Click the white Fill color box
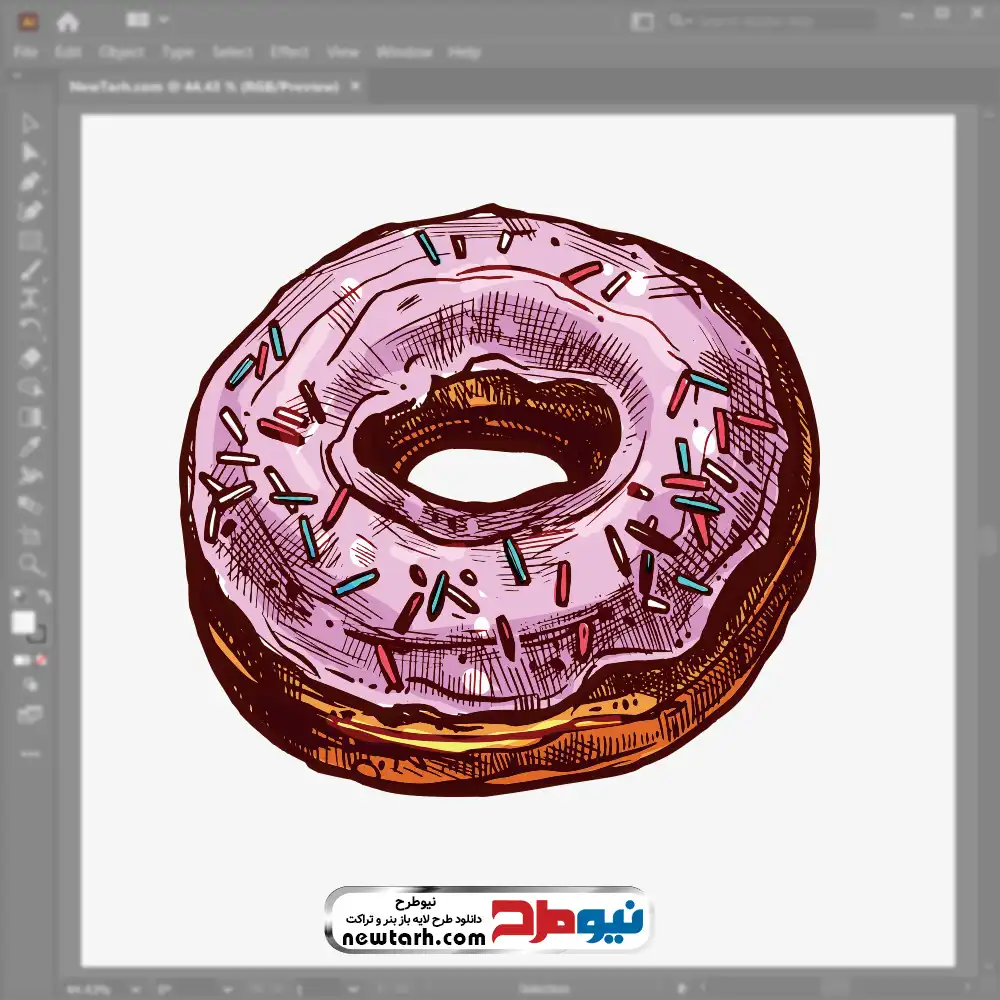1000x1000 pixels. pyautogui.click(x=24, y=622)
